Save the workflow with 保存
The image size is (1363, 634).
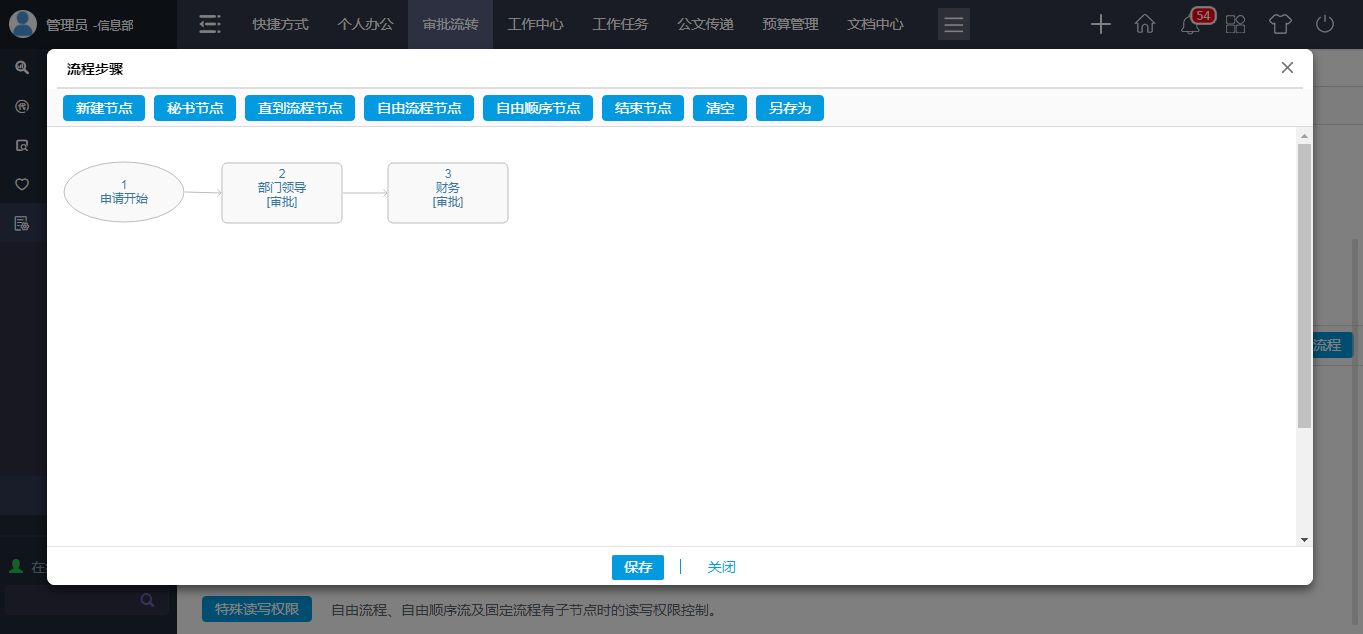coord(638,567)
